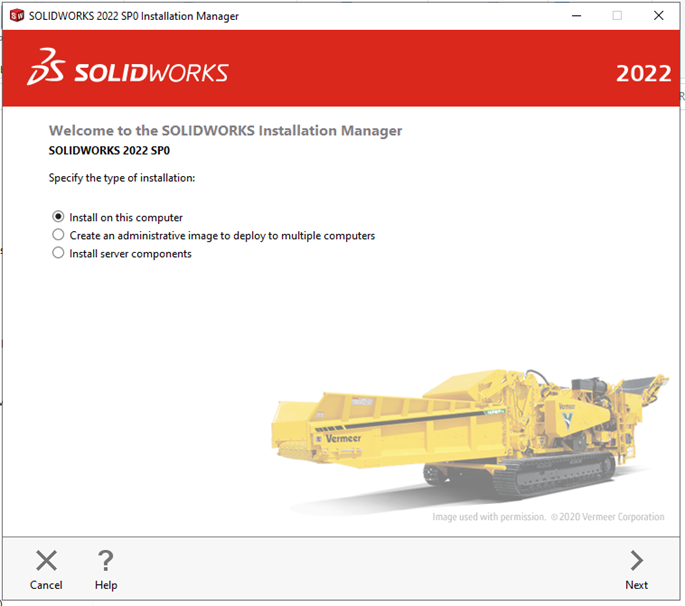Image resolution: width=685 pixels, height=606 pixels.
Task: Select "Install on this computer" radio button
Action: (58, 217)
